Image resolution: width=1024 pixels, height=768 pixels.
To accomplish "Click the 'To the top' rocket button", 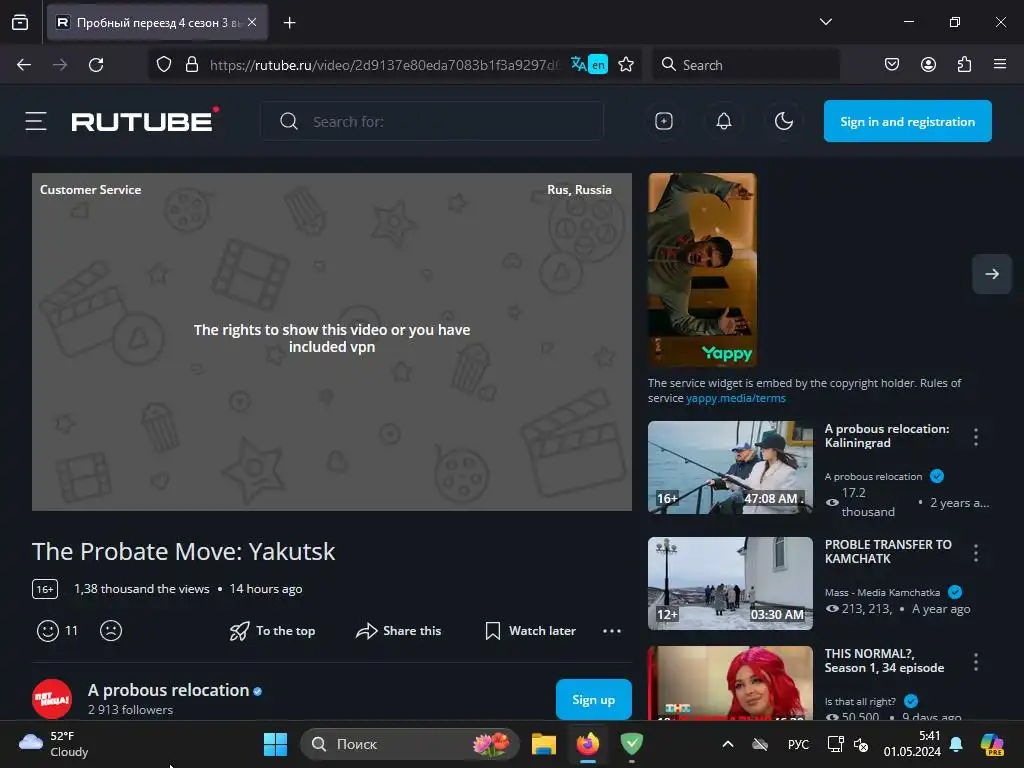I will [272, 631].
